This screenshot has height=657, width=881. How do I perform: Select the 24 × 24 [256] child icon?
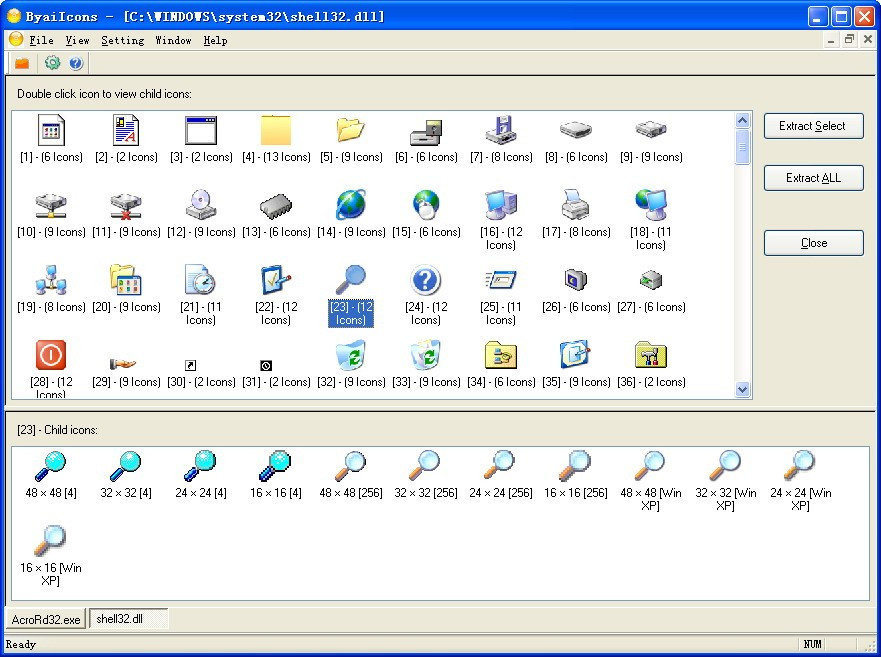coord(500,466)
